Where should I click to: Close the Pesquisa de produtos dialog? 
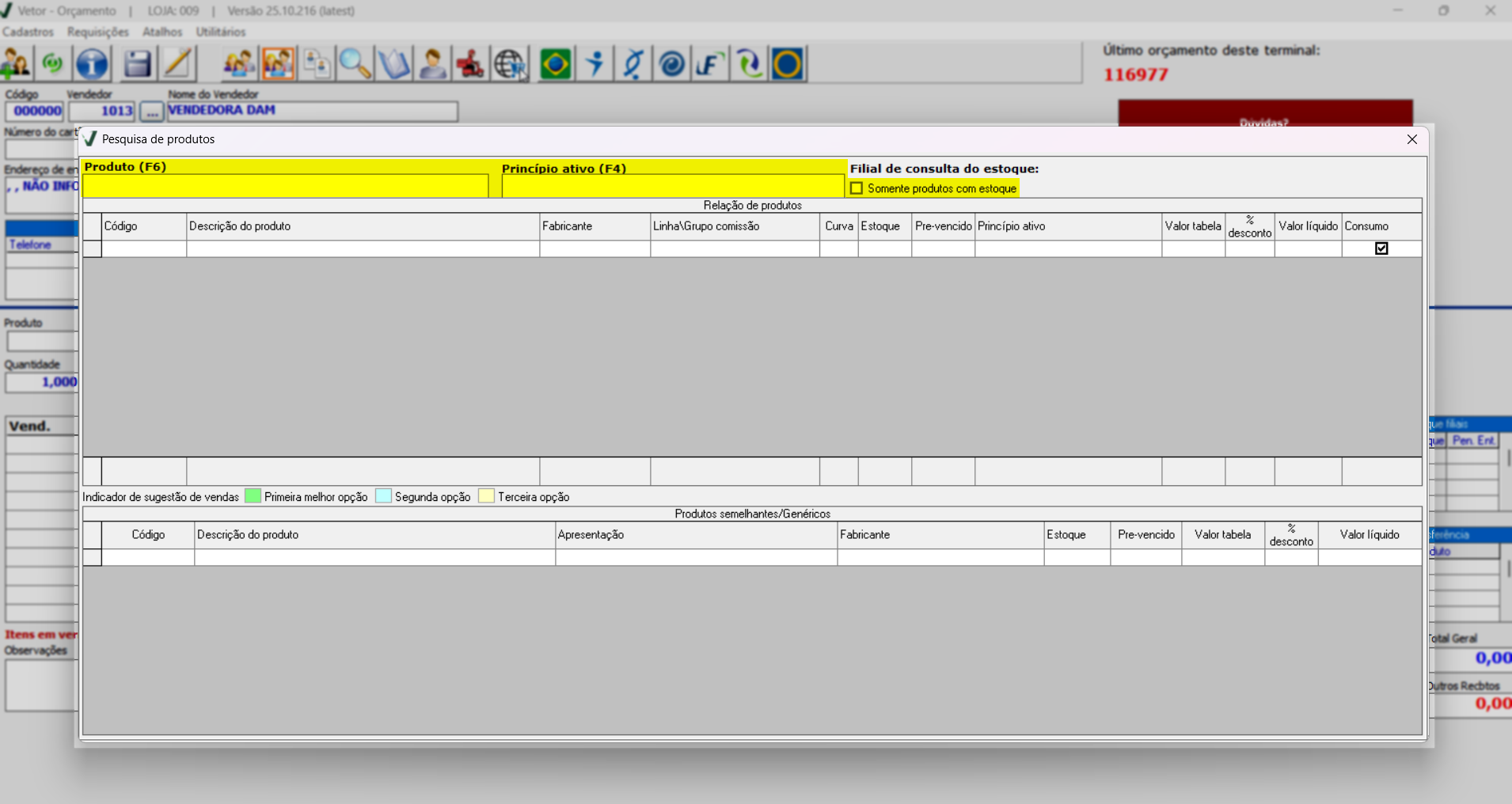[x=1411, y=139]
